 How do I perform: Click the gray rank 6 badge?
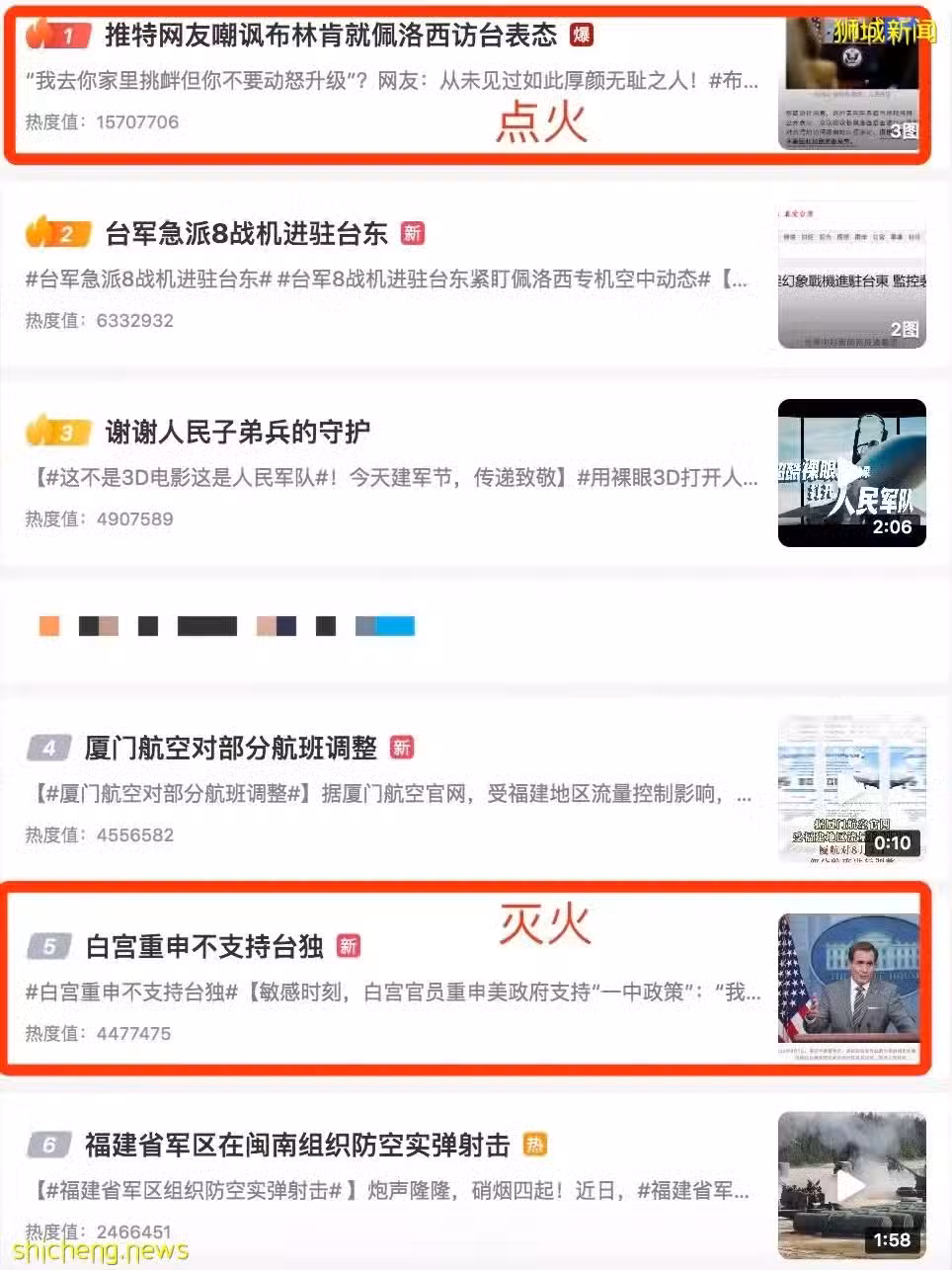(48, 1145)
